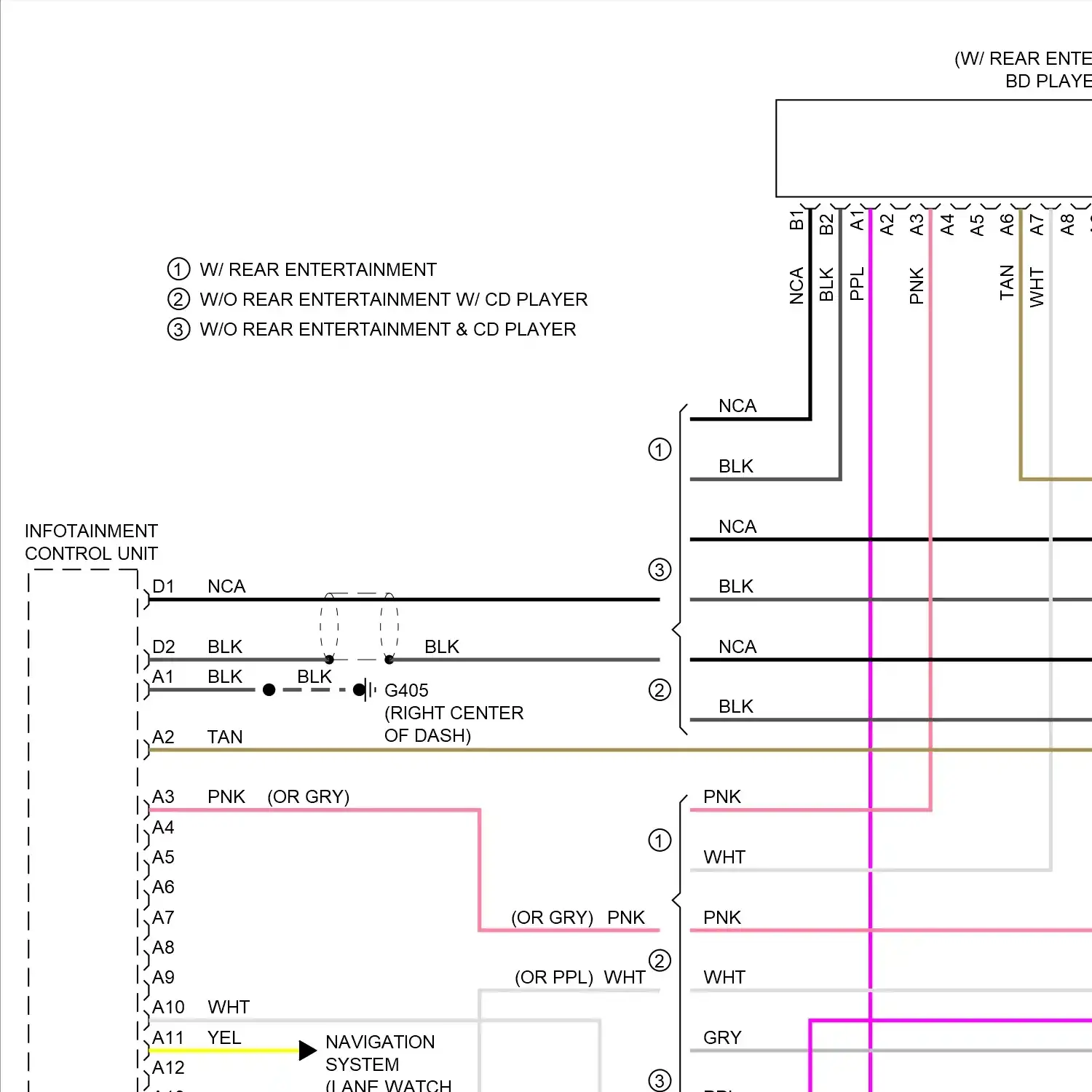This screenshot has width=1092, height=1092.
Task: Click the WHT wire label at pin A10
Action: tap(229, 1007)
